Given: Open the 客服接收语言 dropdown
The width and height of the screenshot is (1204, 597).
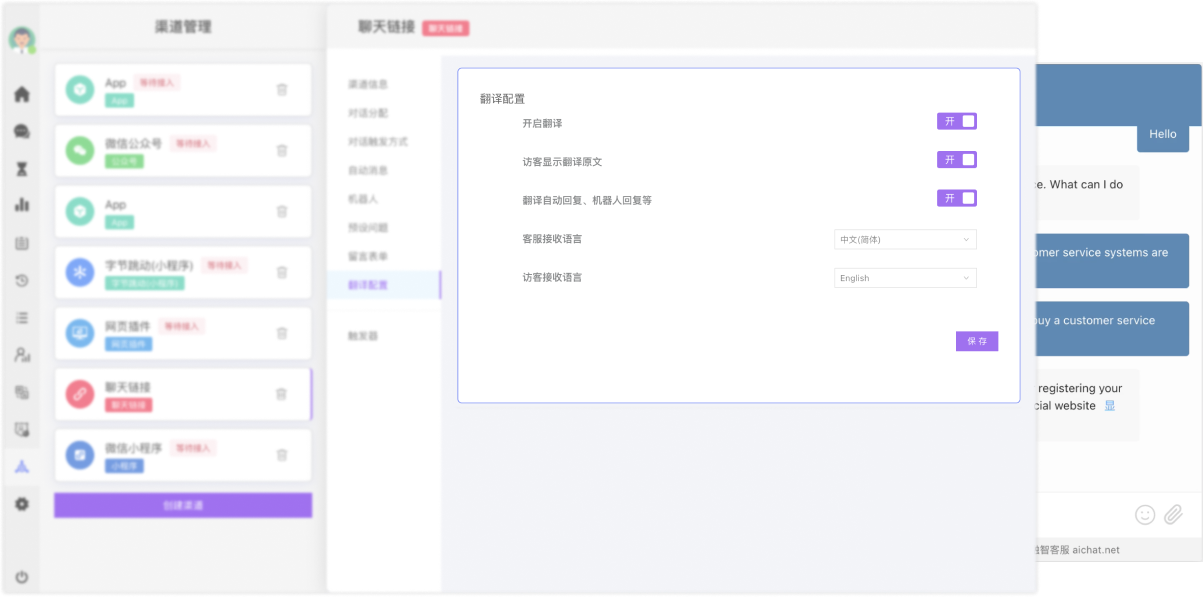Looking at the screenshot, I should coord(905,240).
